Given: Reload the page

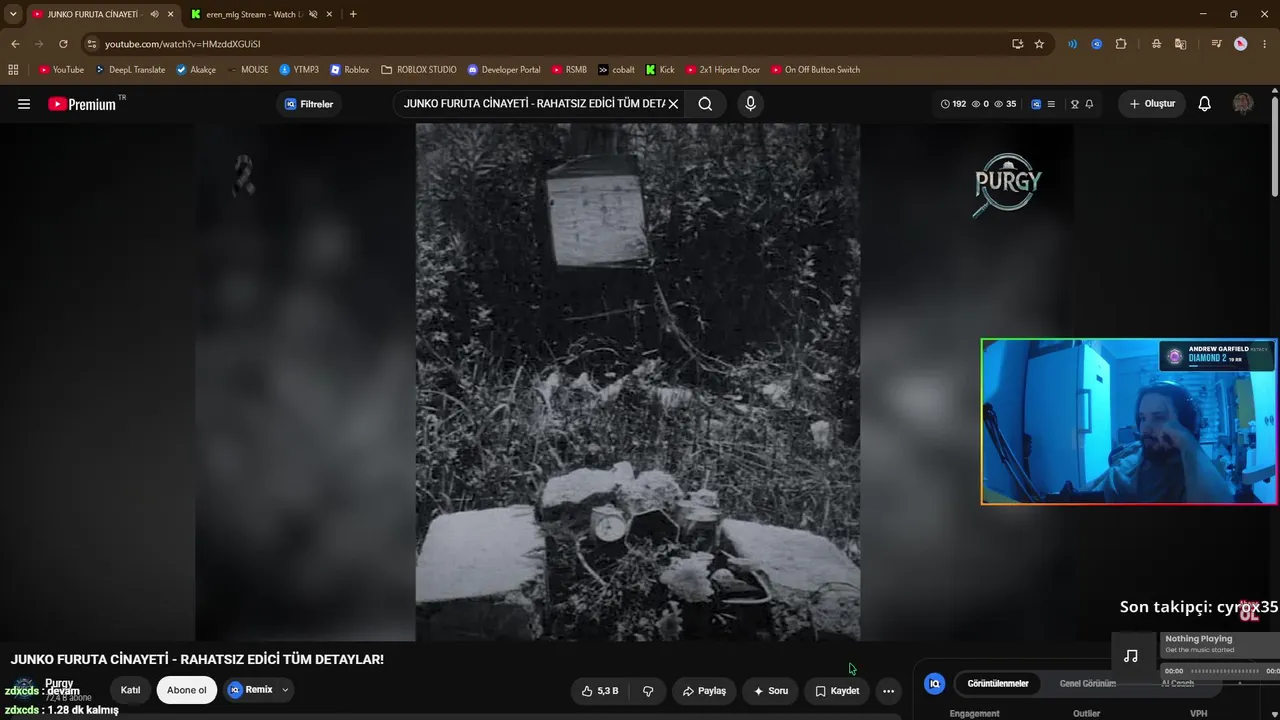Looking at the screenshot, I should pyautogui.click(x=63, y=44).
